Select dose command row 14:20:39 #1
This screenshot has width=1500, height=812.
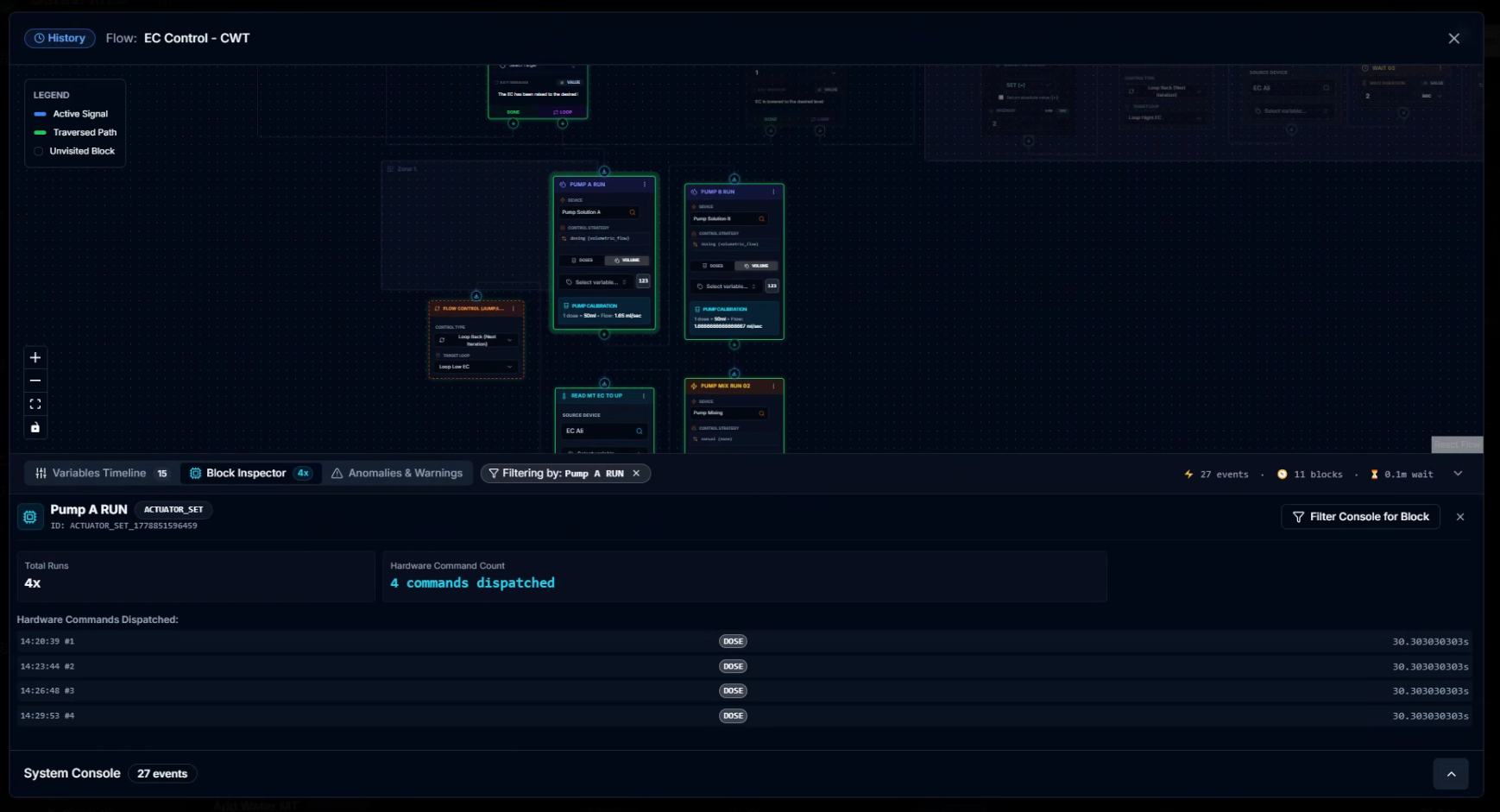coord(744,641)
